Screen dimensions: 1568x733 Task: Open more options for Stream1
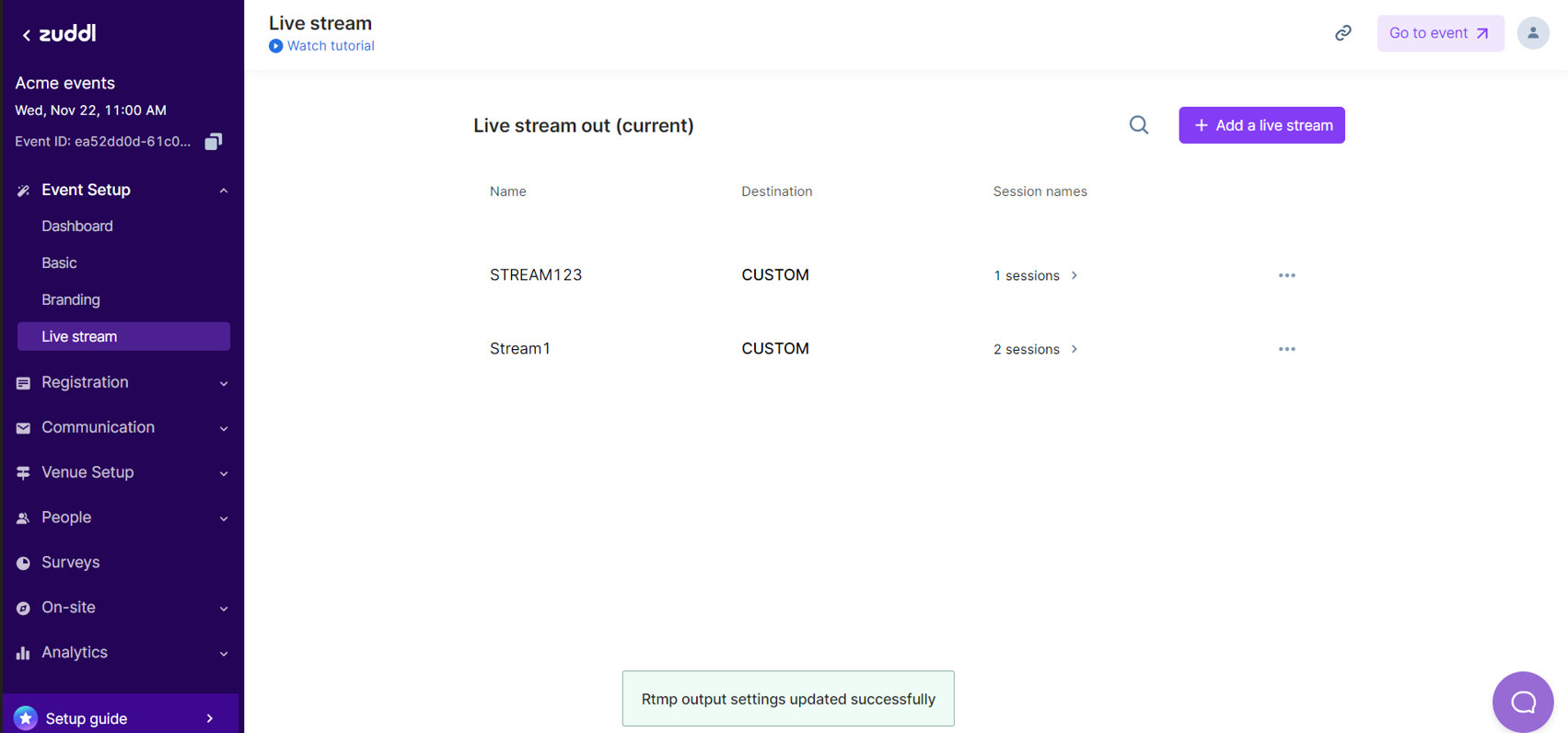pyautogui.click(x=1287, y=349)
